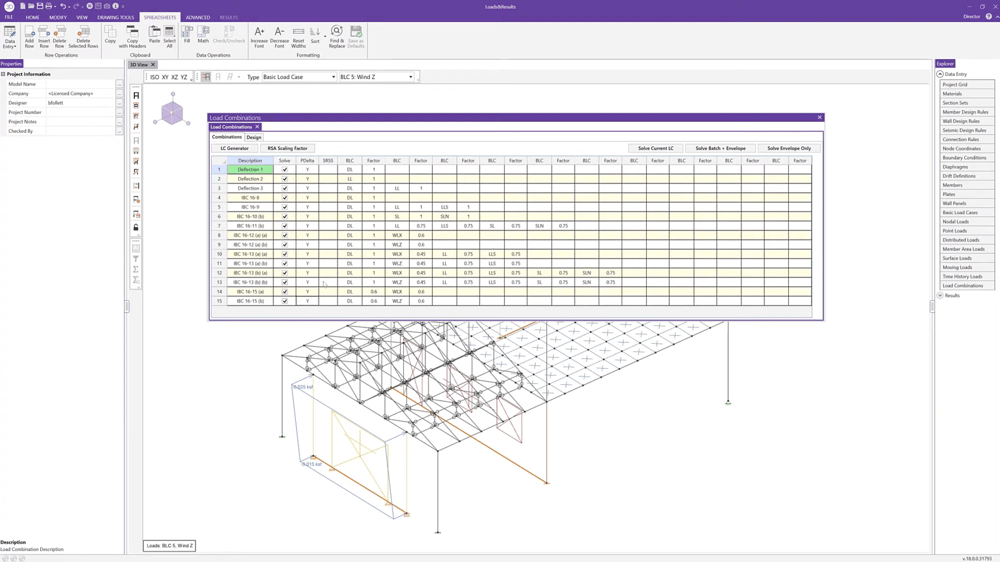Open the Data Entry dropdown in ribbon
Viewport: 1000px width, 562px height.
pyautogui.click(x=10, y=38)
